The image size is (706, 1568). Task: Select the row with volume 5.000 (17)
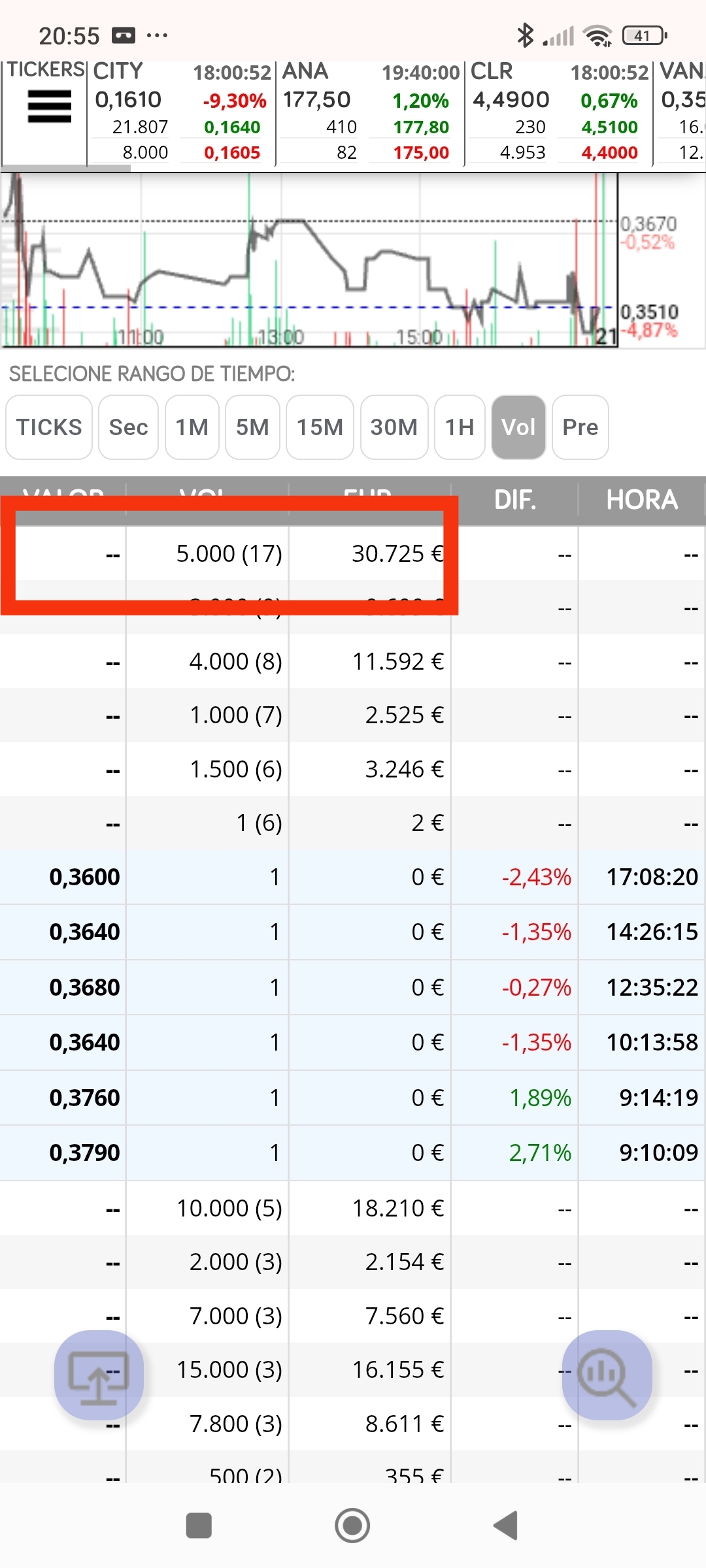click(x=353, y=554)
